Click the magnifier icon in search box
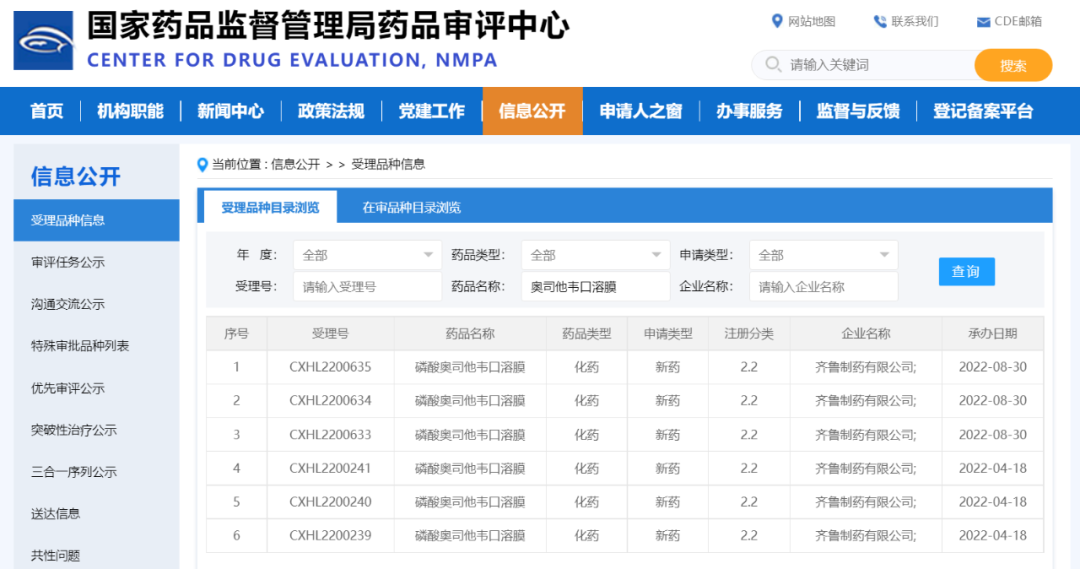Viewport: 1080px width, 569px height. pos(772,65)
